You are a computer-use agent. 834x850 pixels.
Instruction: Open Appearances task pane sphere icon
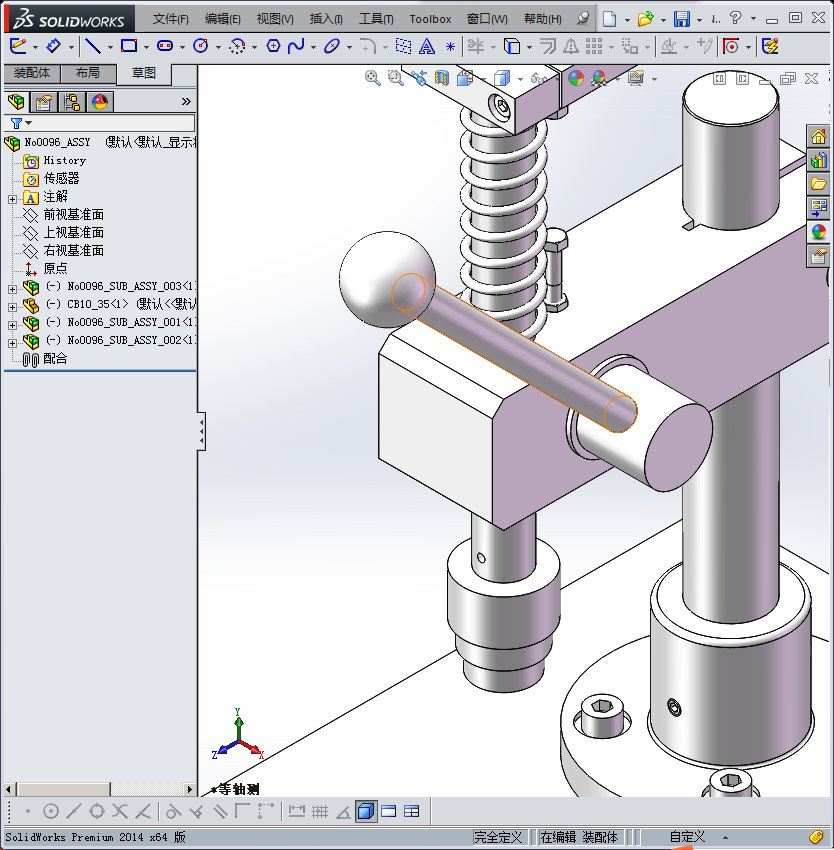pos(819,231)
